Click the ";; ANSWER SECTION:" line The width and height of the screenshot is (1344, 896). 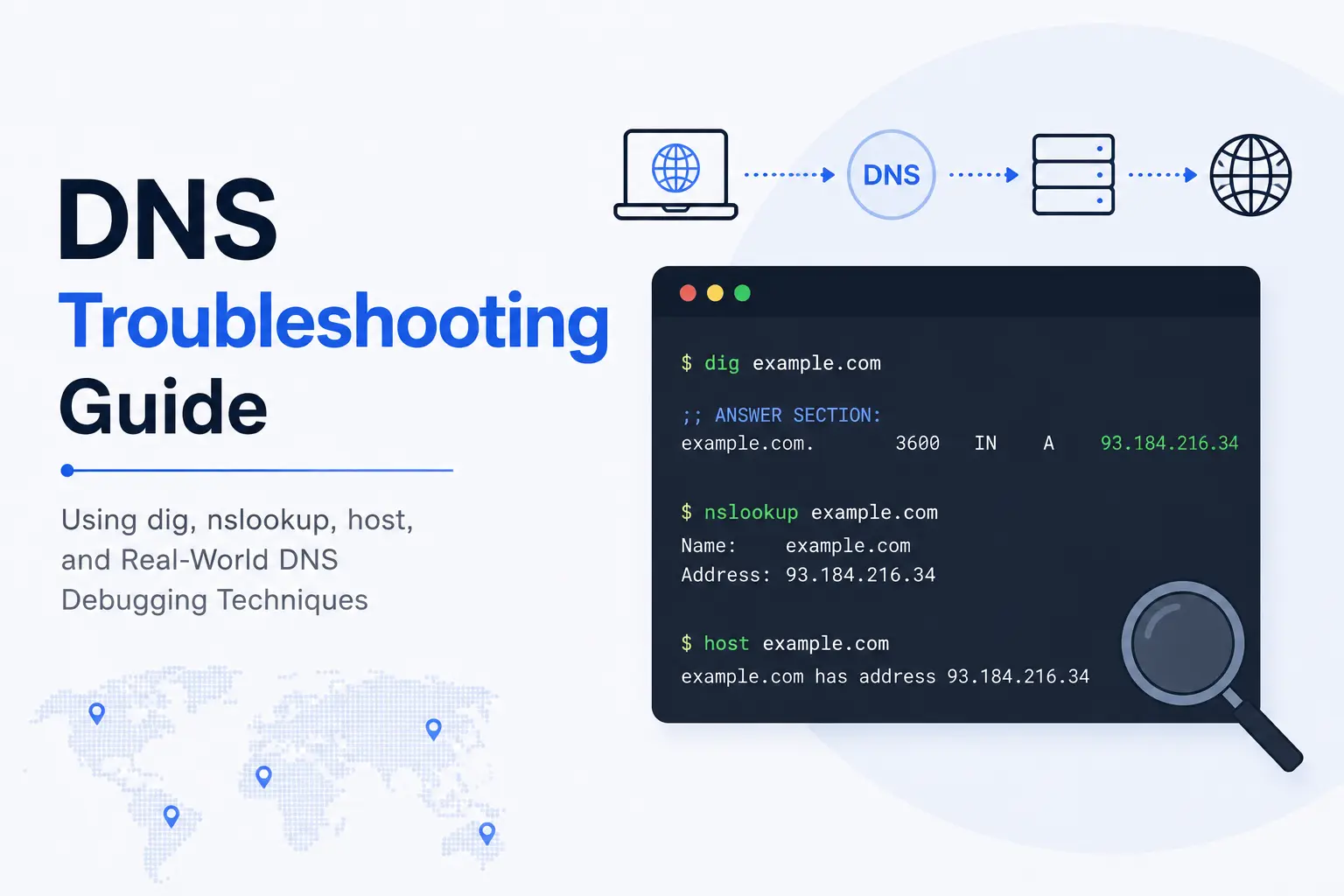tap(781, 416)
